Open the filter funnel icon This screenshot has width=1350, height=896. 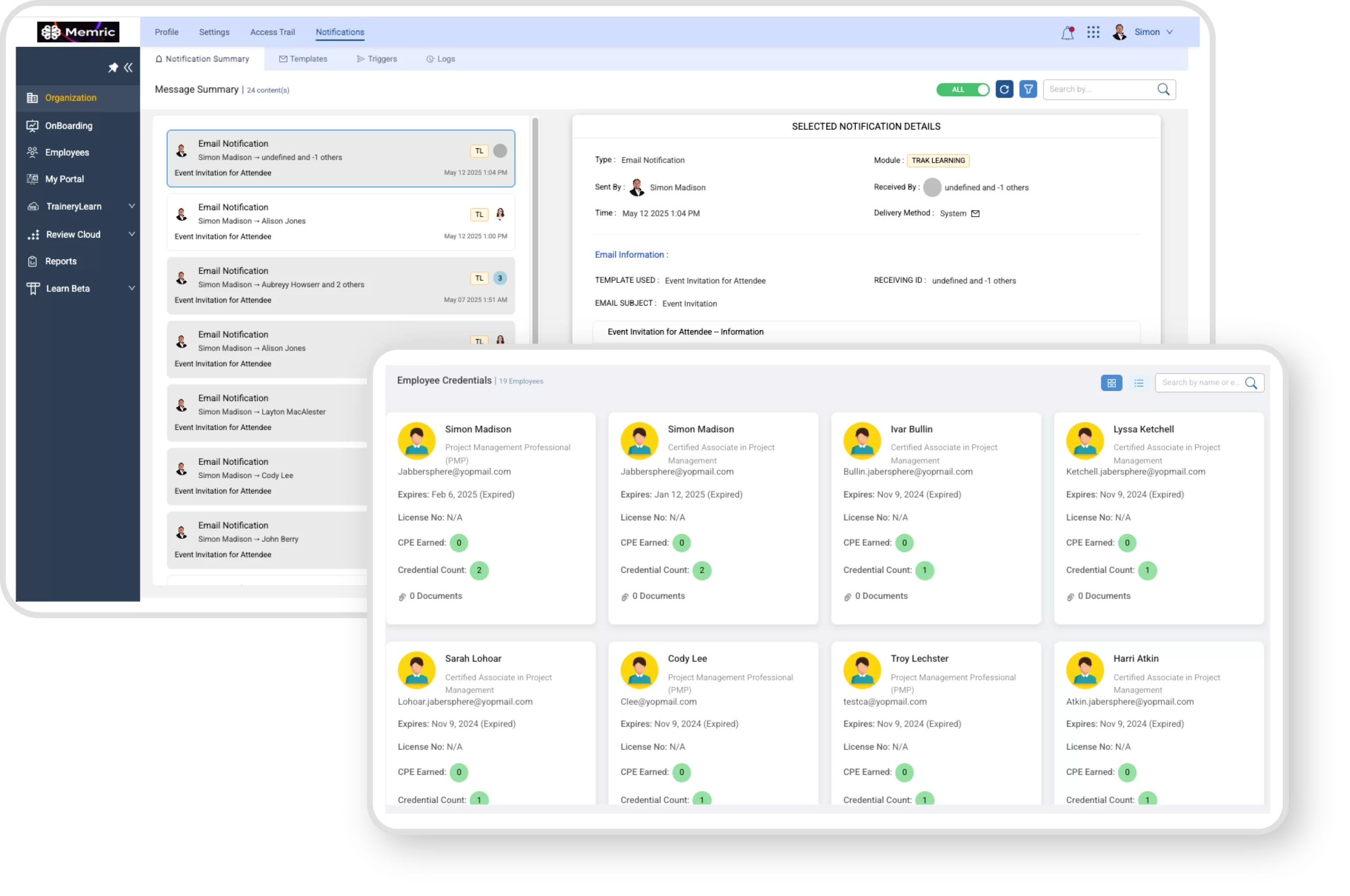[1028, 89]
